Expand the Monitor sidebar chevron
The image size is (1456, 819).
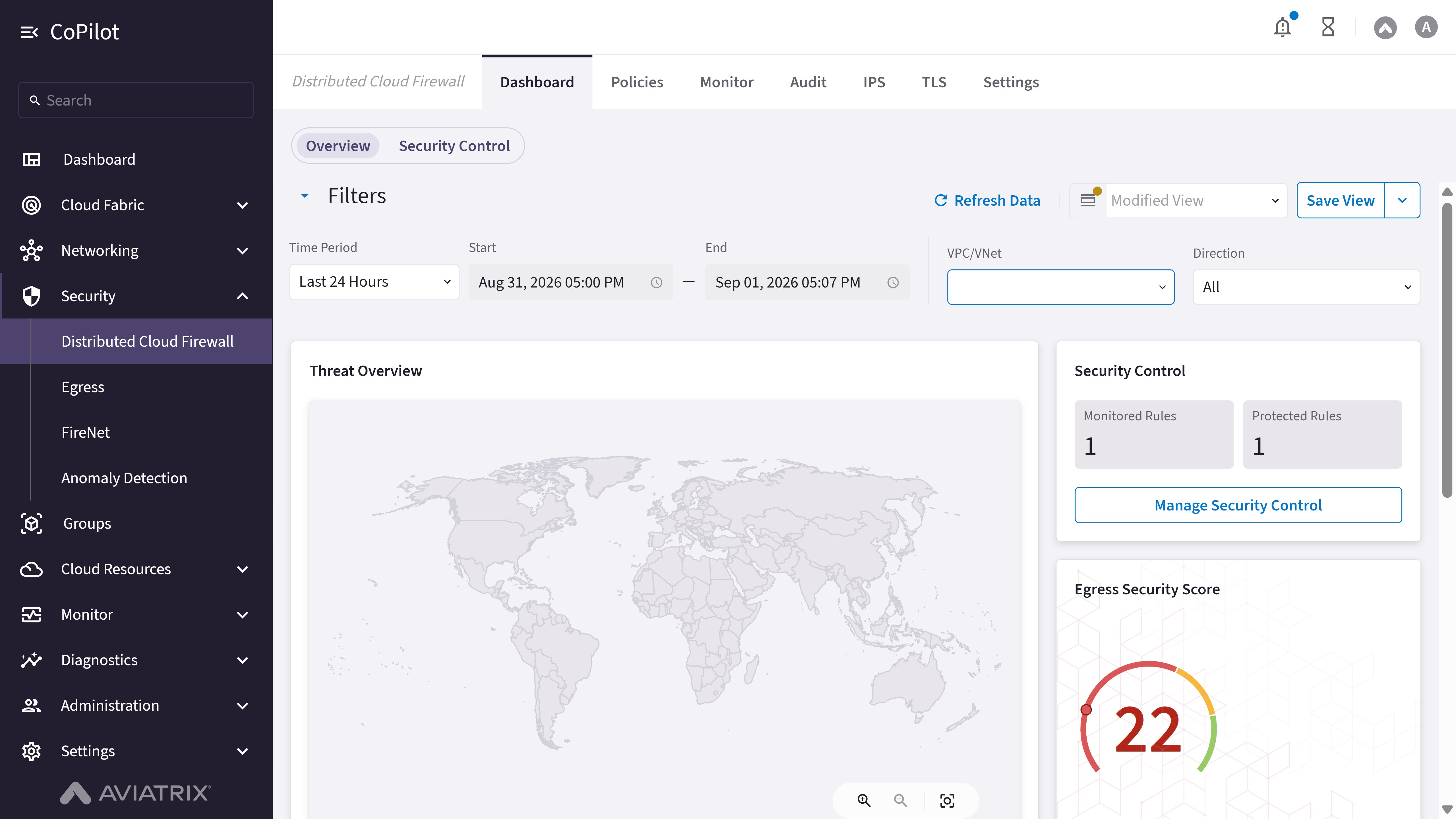pyautogui.click(x=243, y=614)
